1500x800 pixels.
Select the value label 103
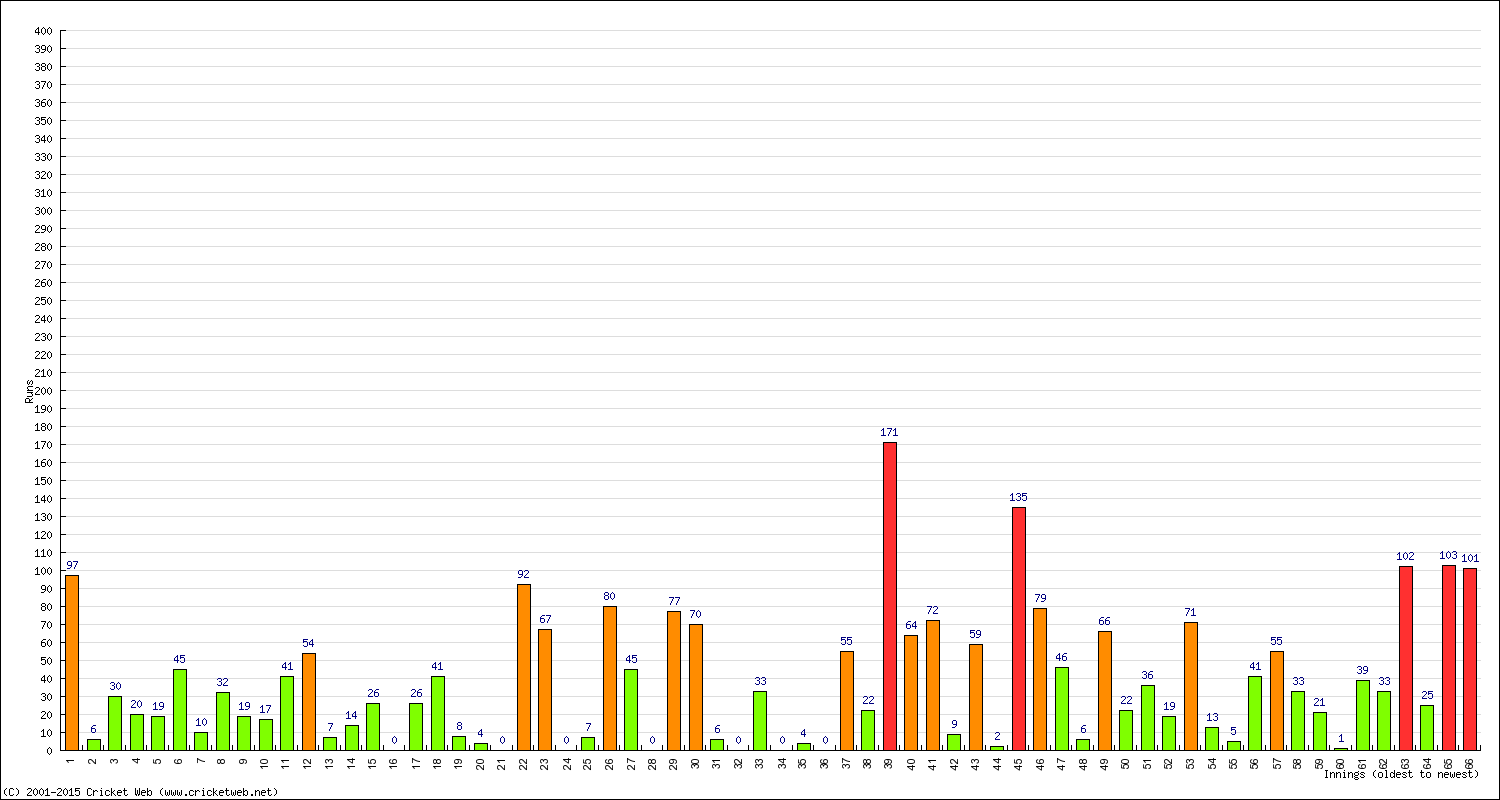coord(1448,555)
